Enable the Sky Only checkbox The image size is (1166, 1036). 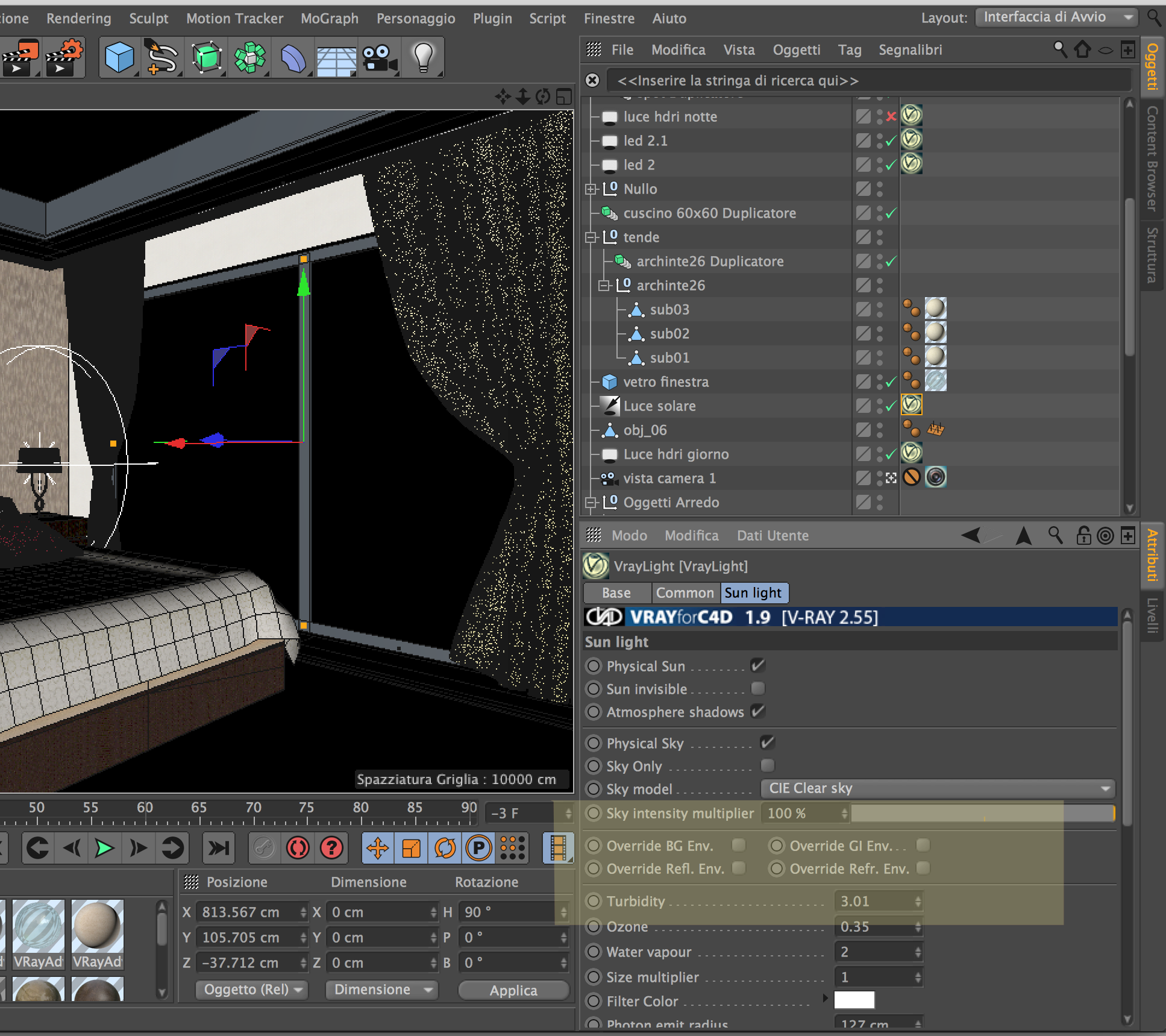click(x=767, y=765)
